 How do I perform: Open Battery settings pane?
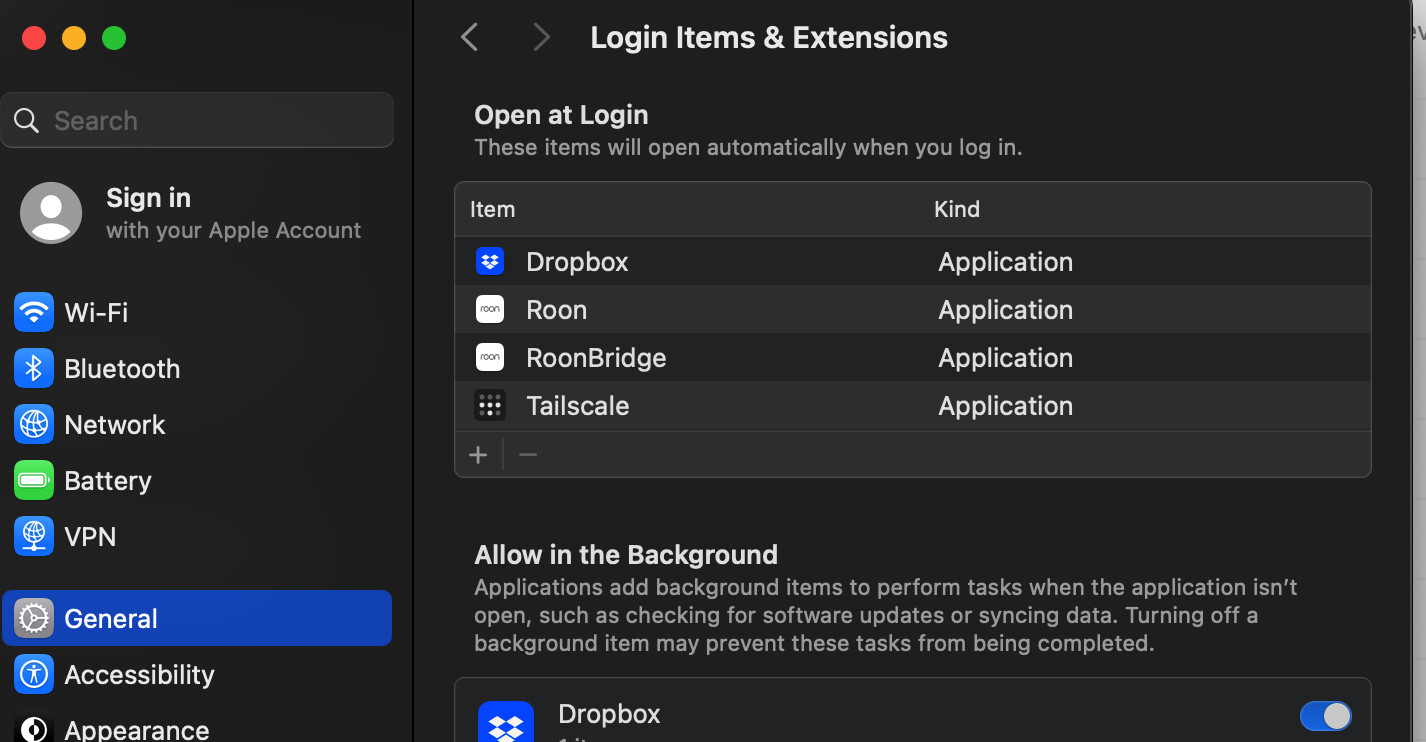pyautogui.click(x=197, y=480)
